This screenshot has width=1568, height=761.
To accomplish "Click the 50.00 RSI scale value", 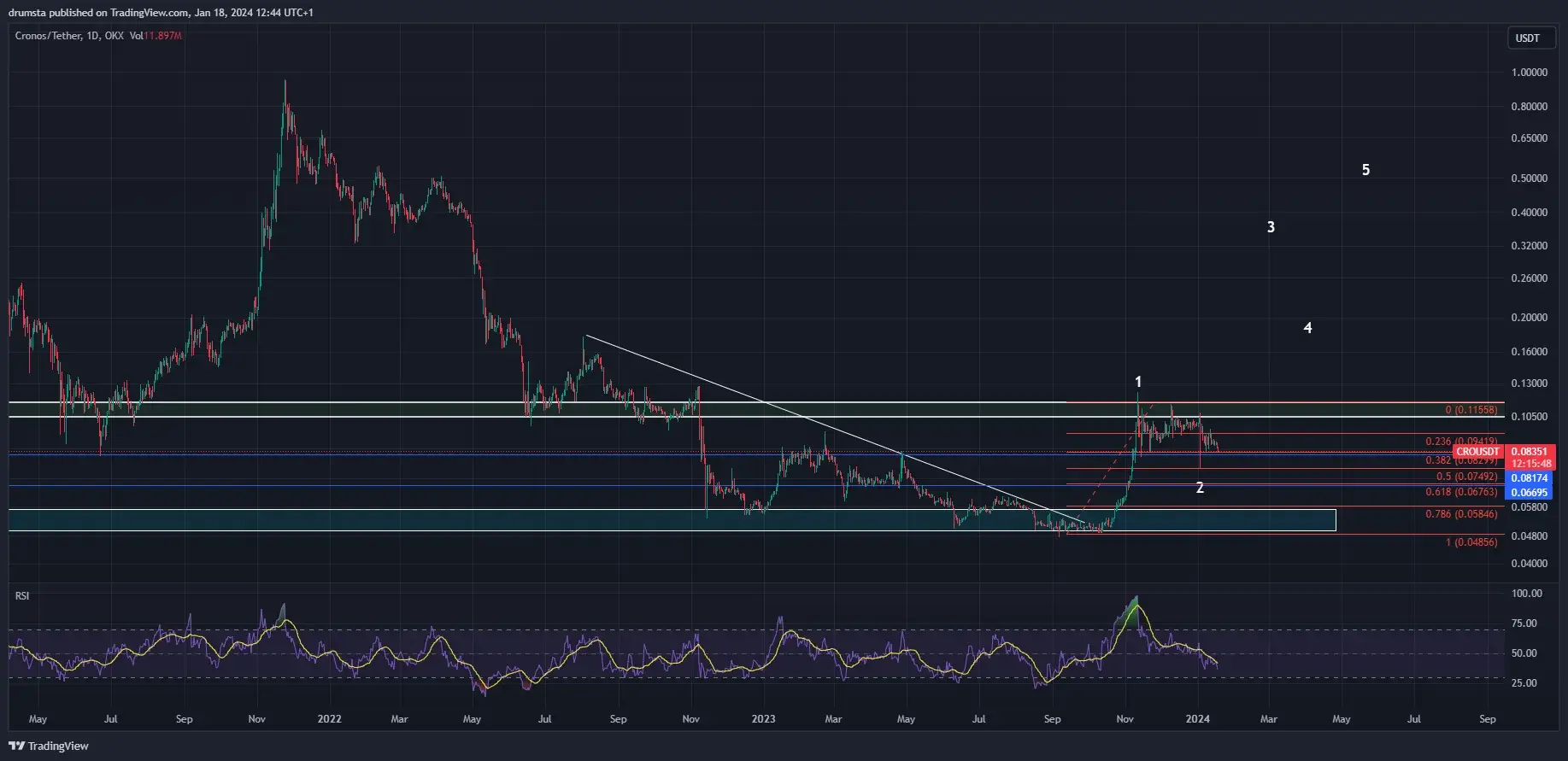I will tap(1524, 653).
